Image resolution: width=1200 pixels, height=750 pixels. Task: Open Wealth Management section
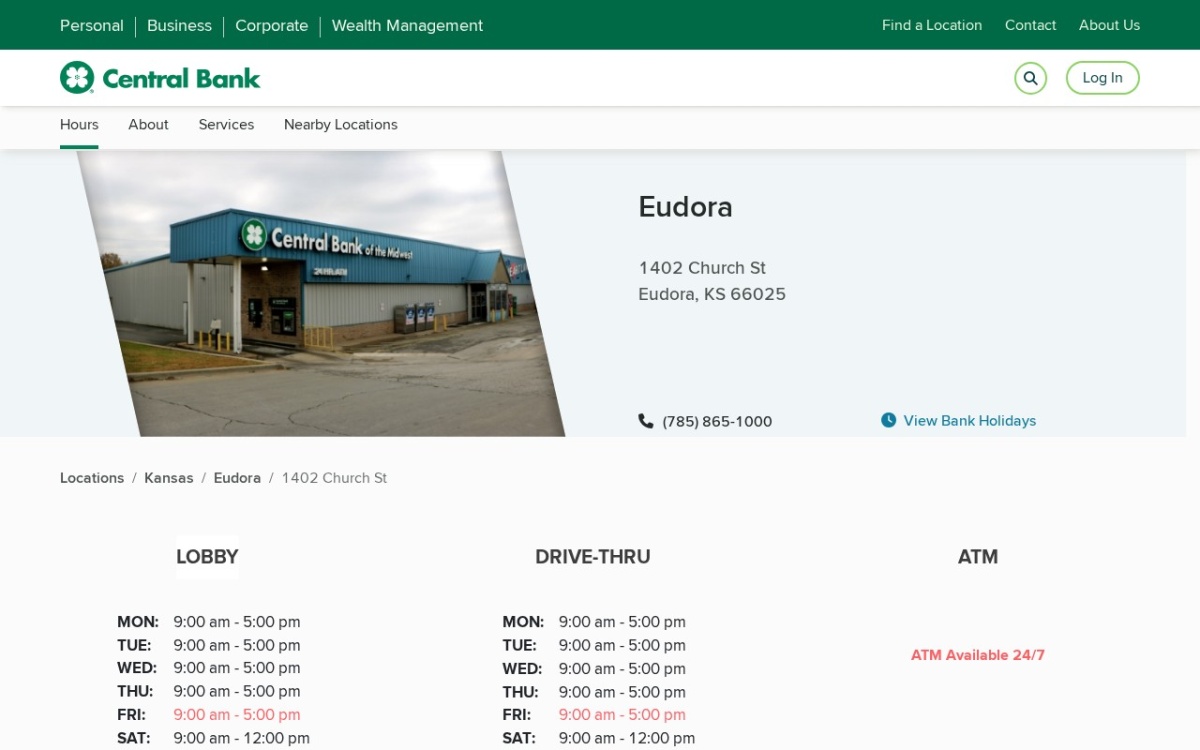click(407, 26)
